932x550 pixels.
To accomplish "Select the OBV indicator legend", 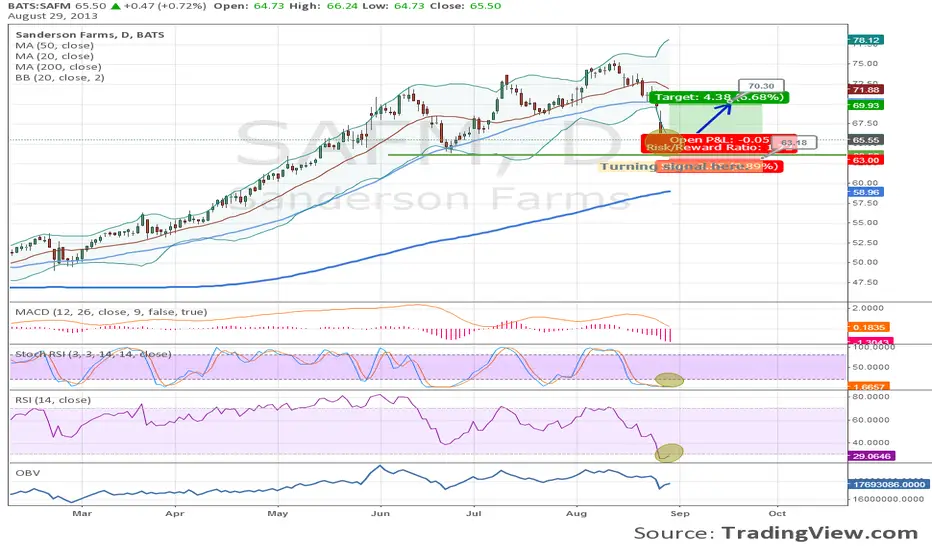I will pos(28,473).
